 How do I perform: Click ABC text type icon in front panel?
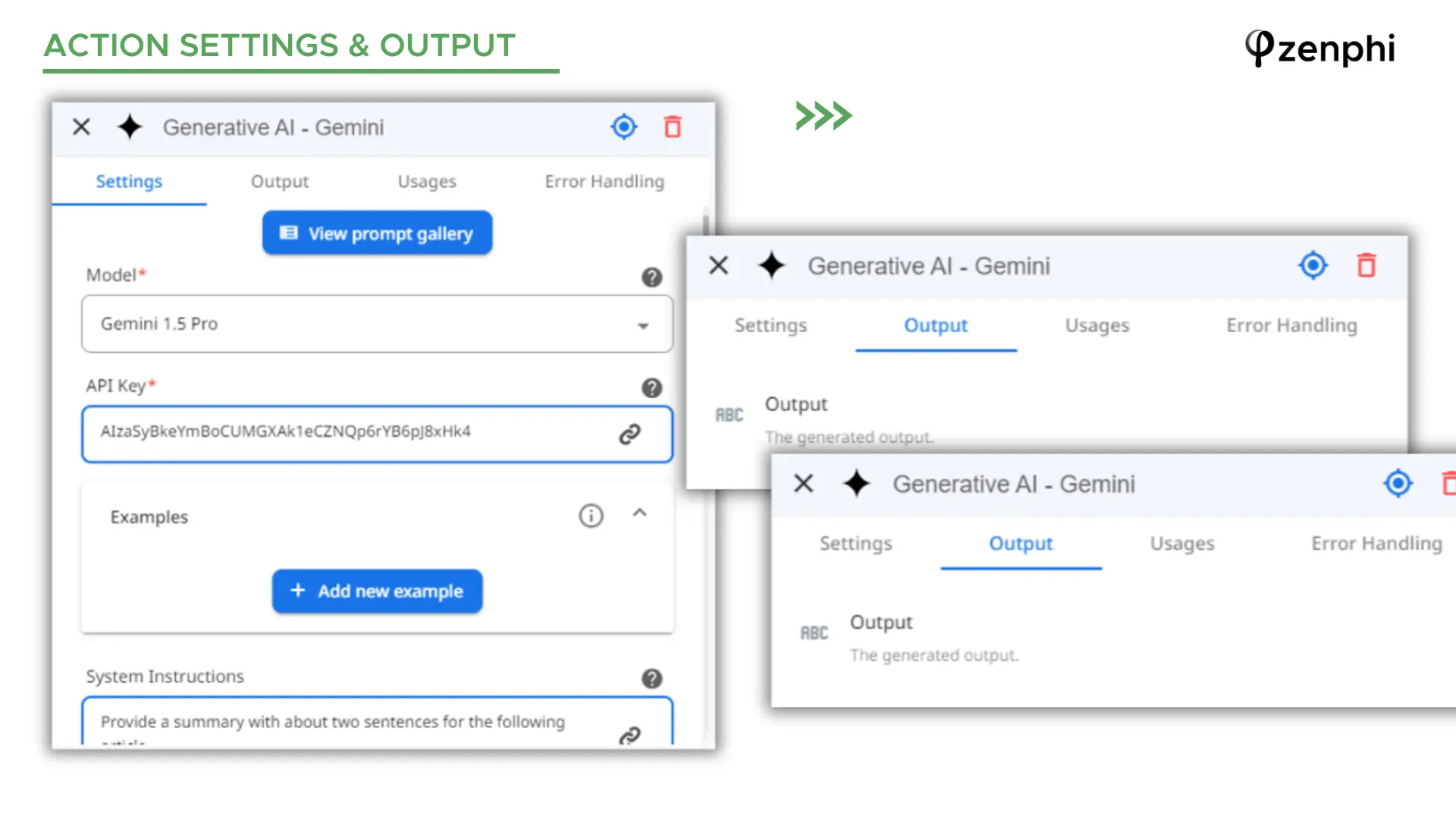[x=814, y=632]
